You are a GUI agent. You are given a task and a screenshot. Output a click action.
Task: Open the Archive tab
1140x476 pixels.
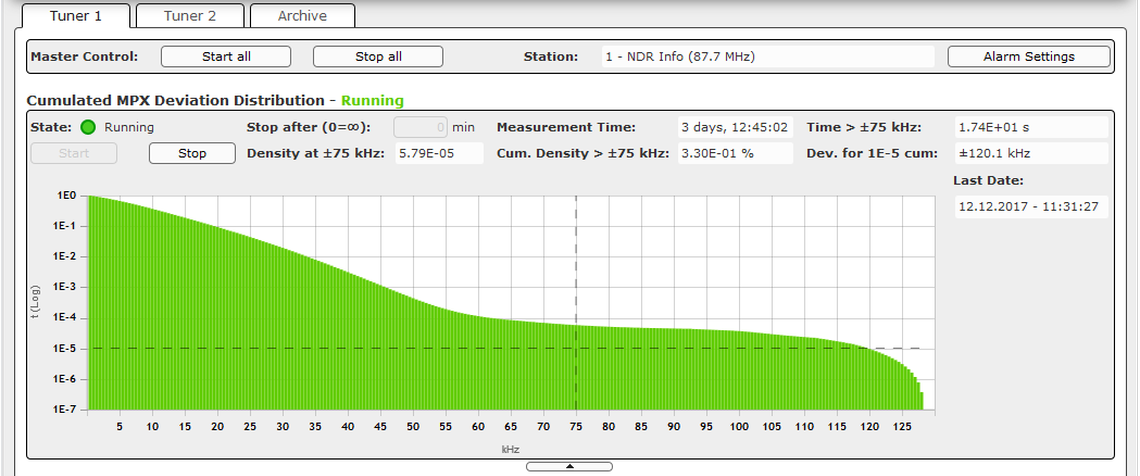[302, 16]
